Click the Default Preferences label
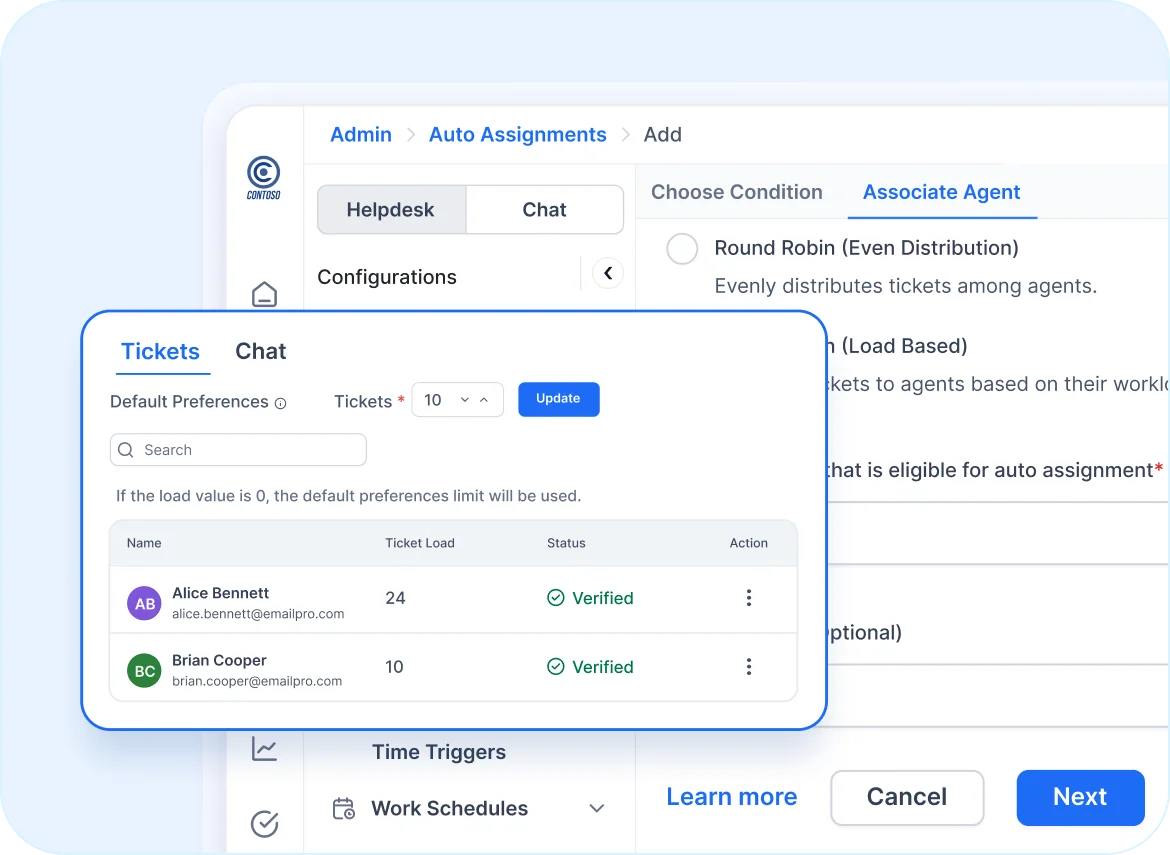The width and height of the screenshot is (1170, 855). (189, 401)
